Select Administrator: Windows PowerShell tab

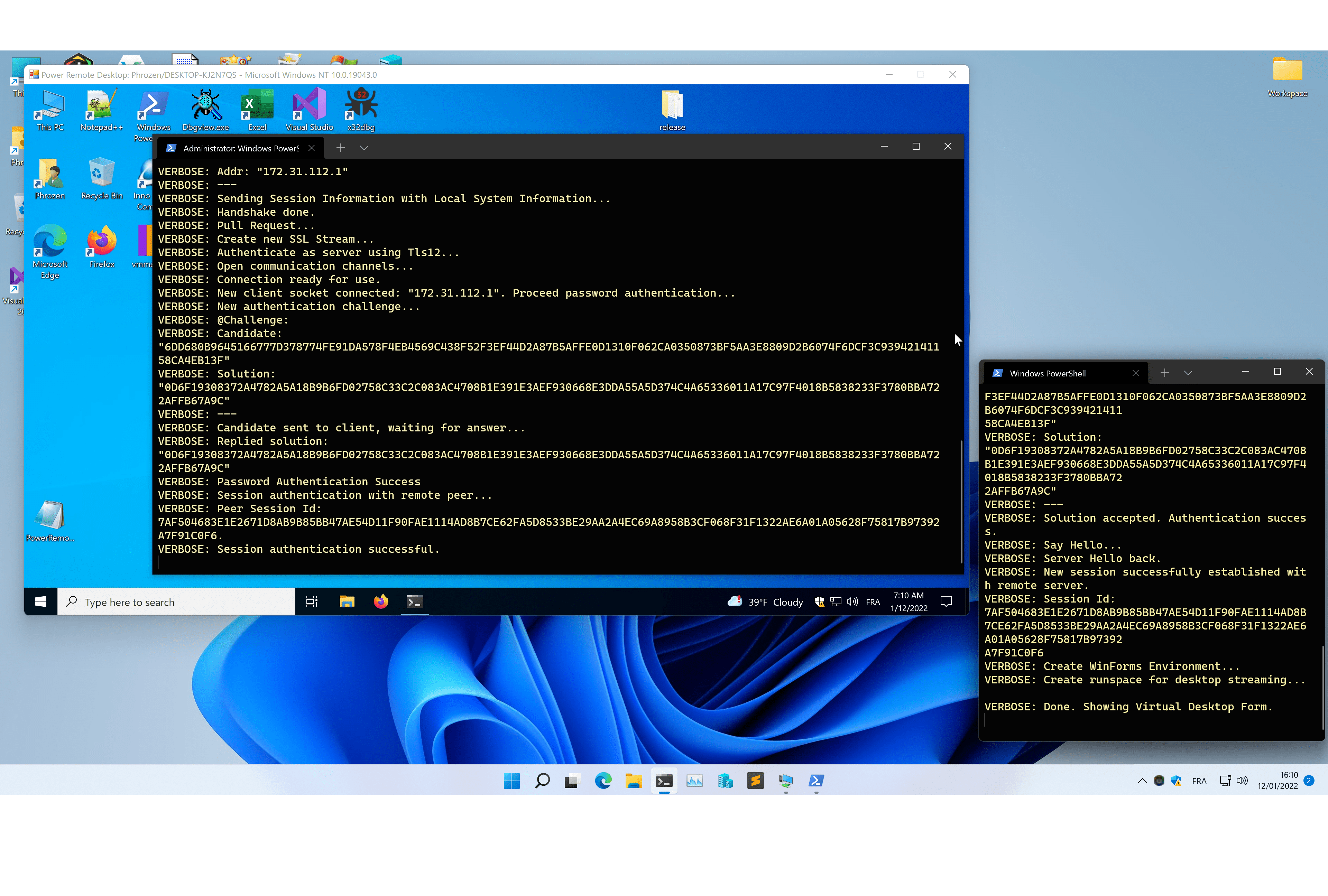(x=240, y=148)
